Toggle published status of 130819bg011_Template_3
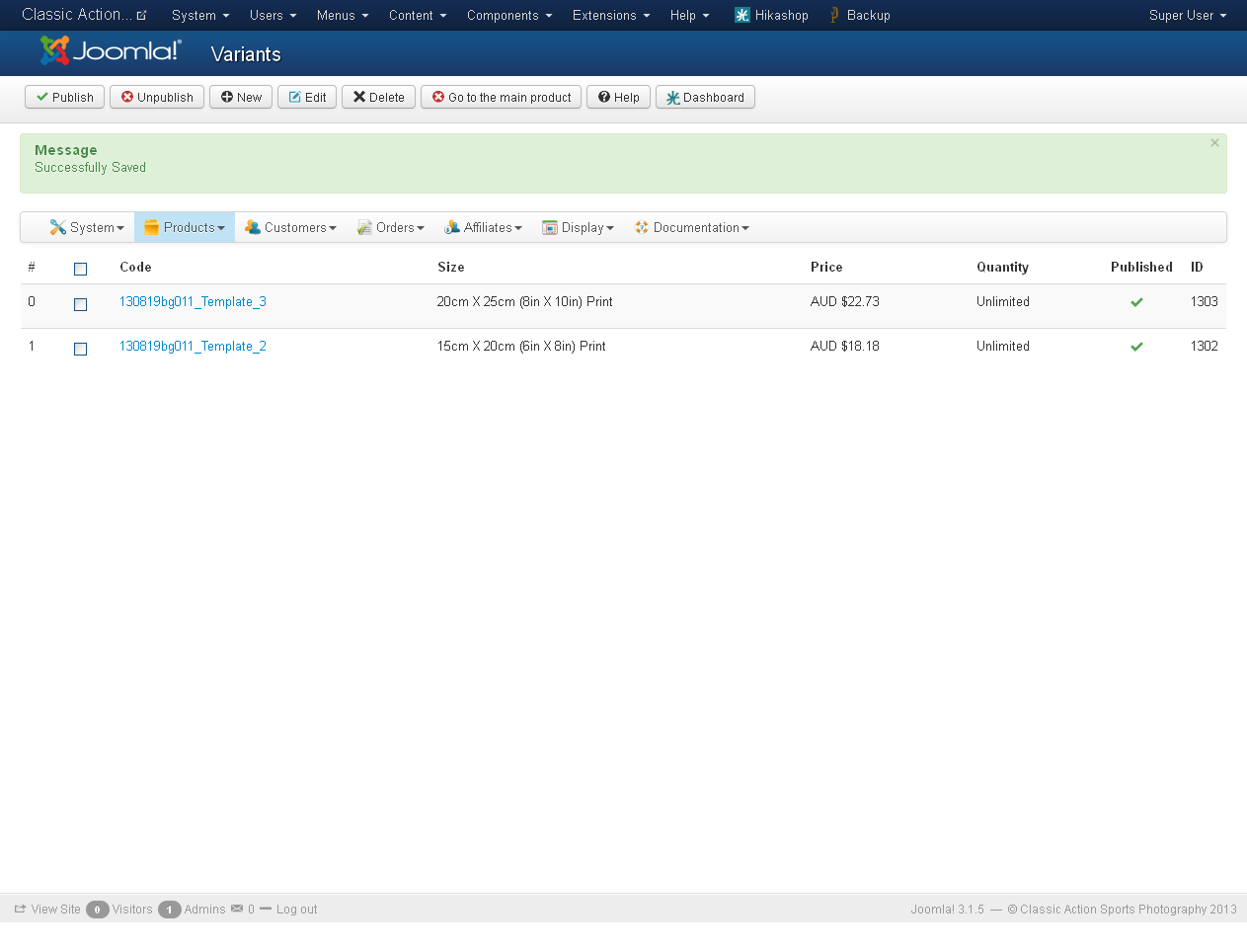The image size is (1247, 952). tap(1136, 302)
